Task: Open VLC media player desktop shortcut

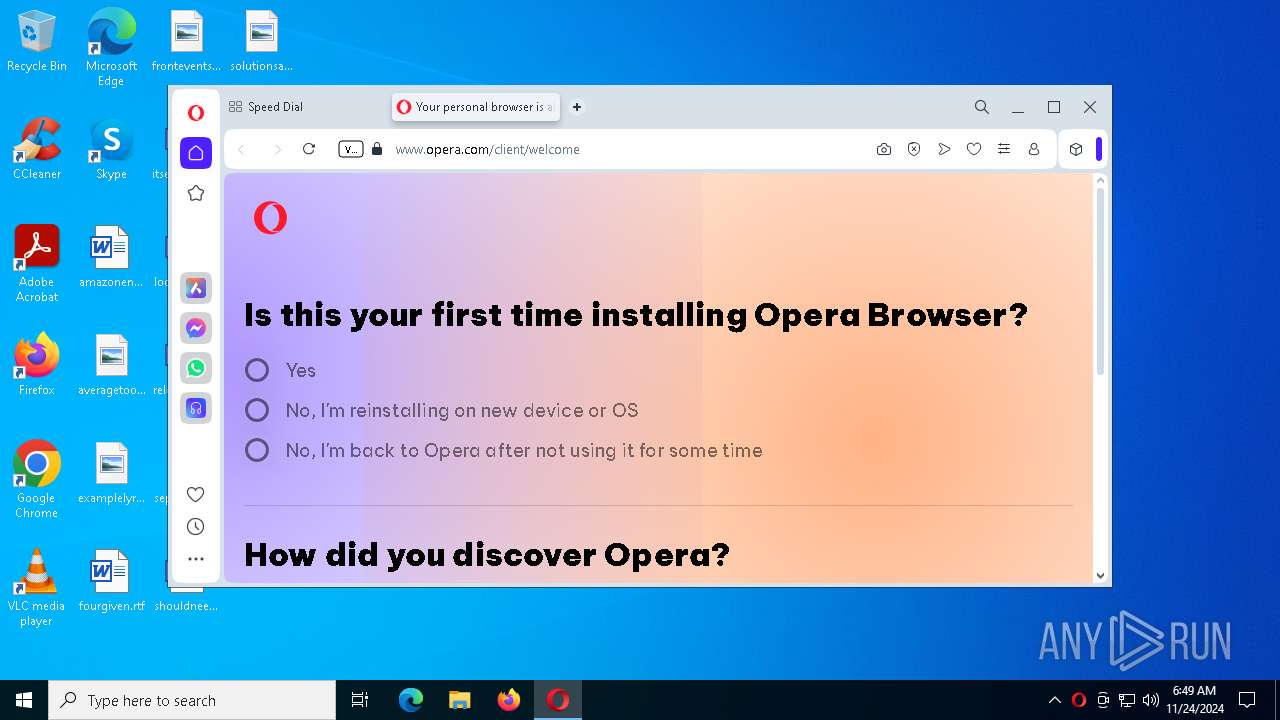Action: pyautogui.click(x=37, y=587)
